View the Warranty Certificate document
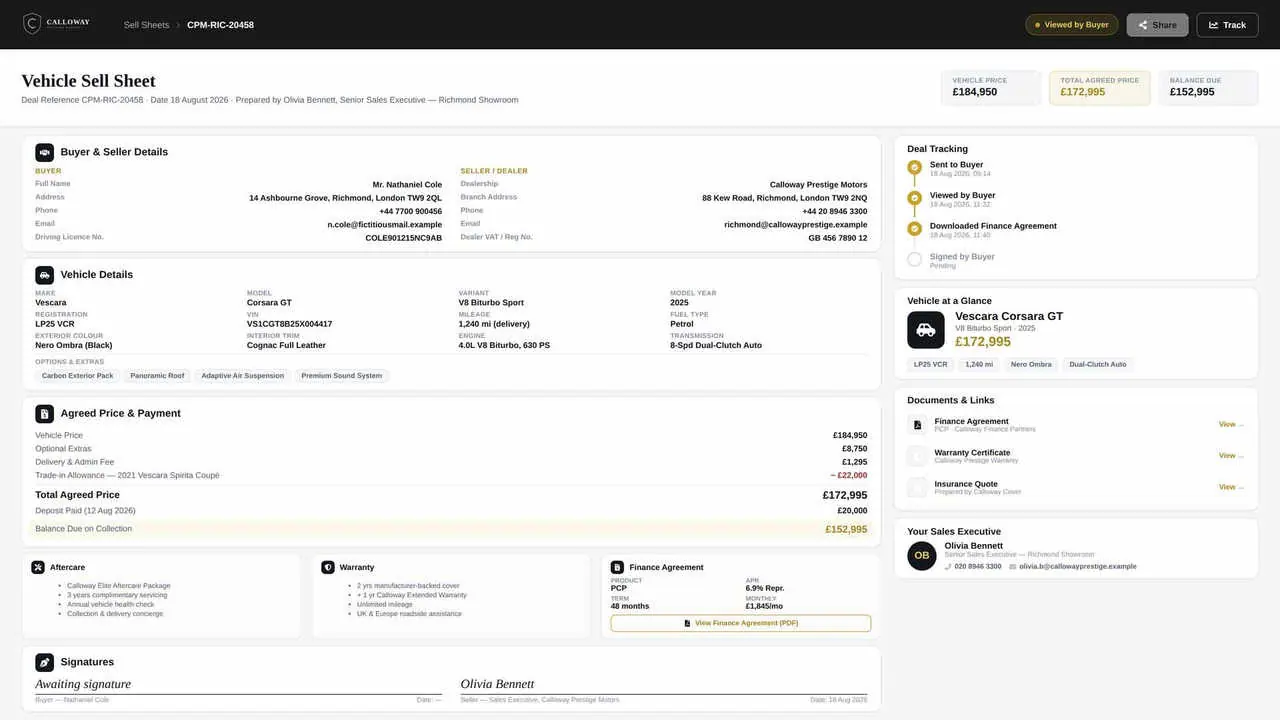The image size is (1280, 720). (1231, 456)
